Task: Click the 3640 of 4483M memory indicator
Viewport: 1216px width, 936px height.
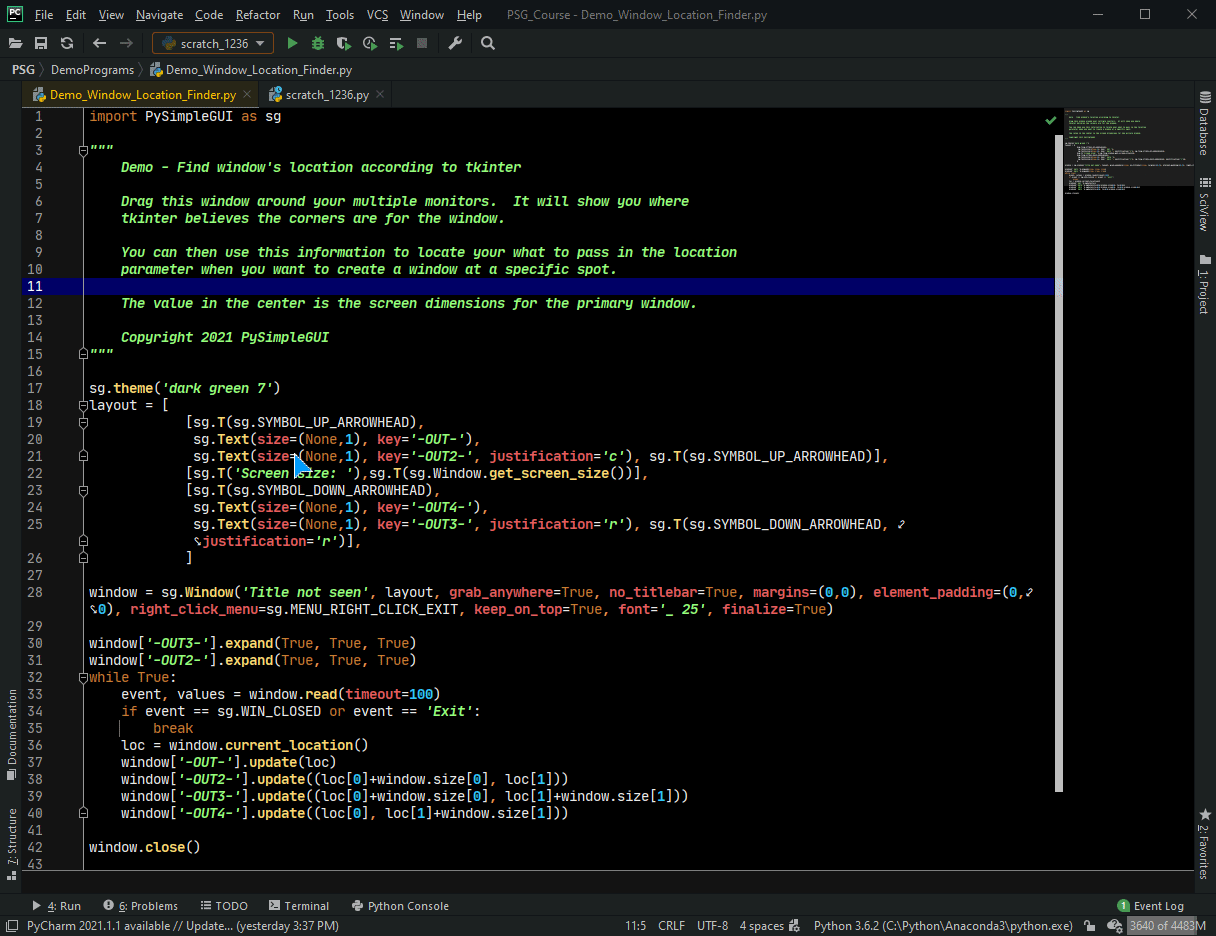Action: click(1167, 926)
